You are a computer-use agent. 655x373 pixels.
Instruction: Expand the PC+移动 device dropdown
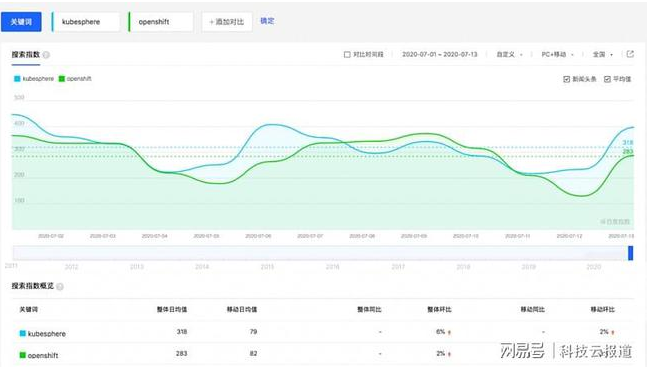[558, 55]
